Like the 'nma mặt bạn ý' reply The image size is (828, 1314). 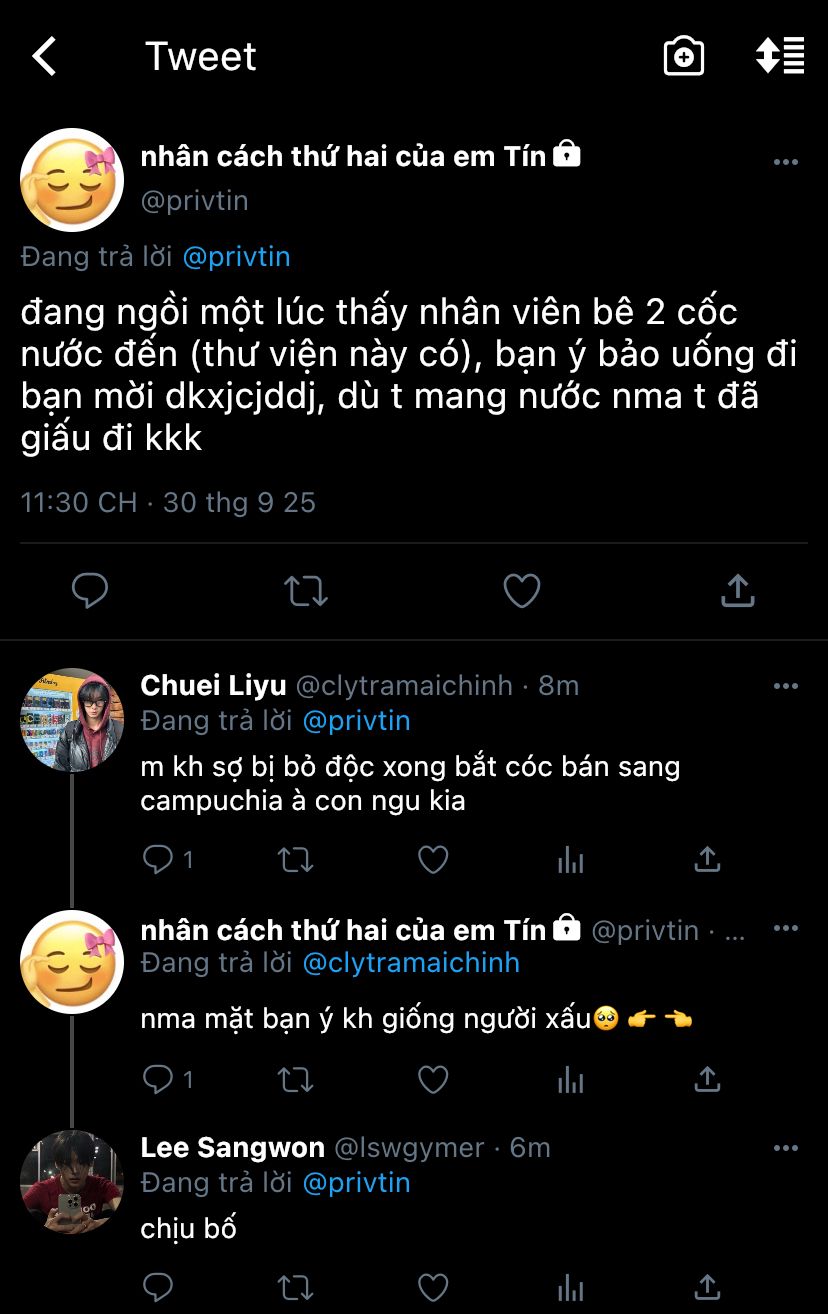(x=432, y=1079)
